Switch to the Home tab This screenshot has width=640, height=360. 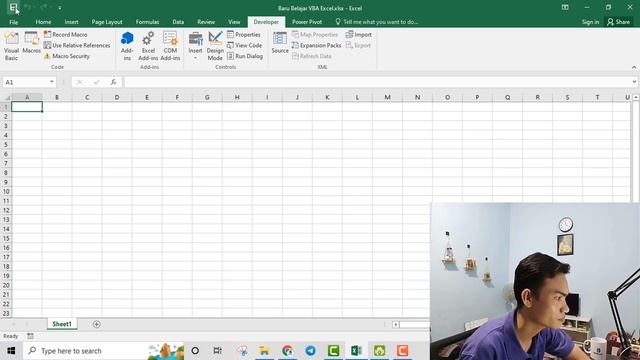[x=43, y=22]
